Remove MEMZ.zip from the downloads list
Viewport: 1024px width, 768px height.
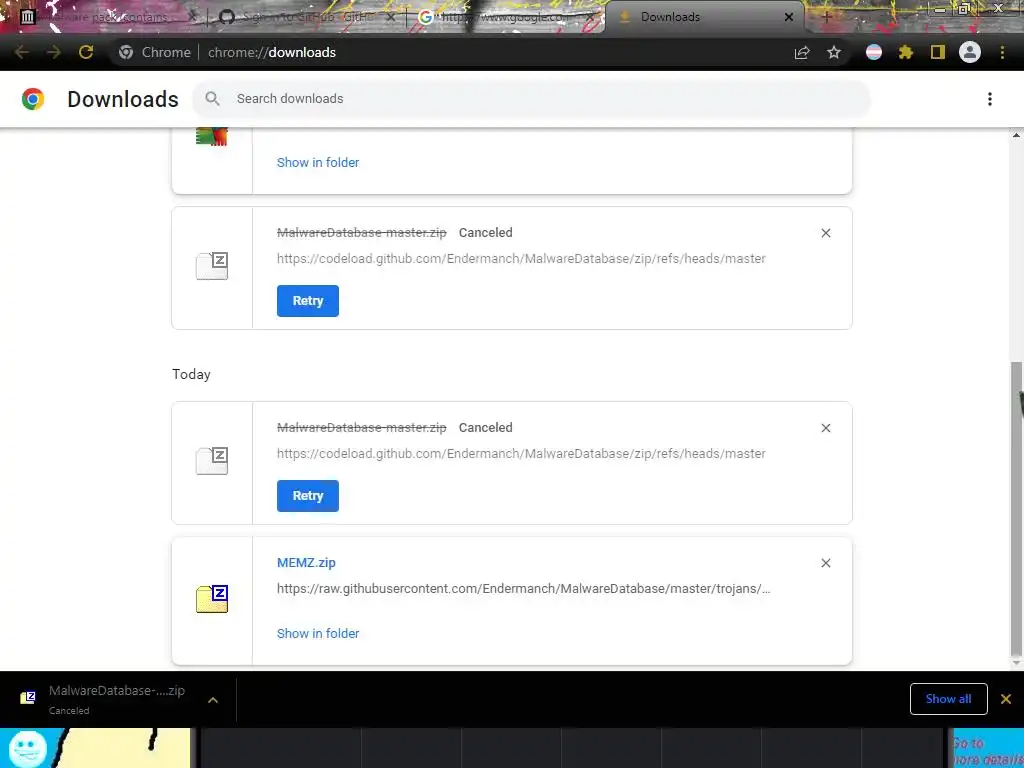coord(826,564)
